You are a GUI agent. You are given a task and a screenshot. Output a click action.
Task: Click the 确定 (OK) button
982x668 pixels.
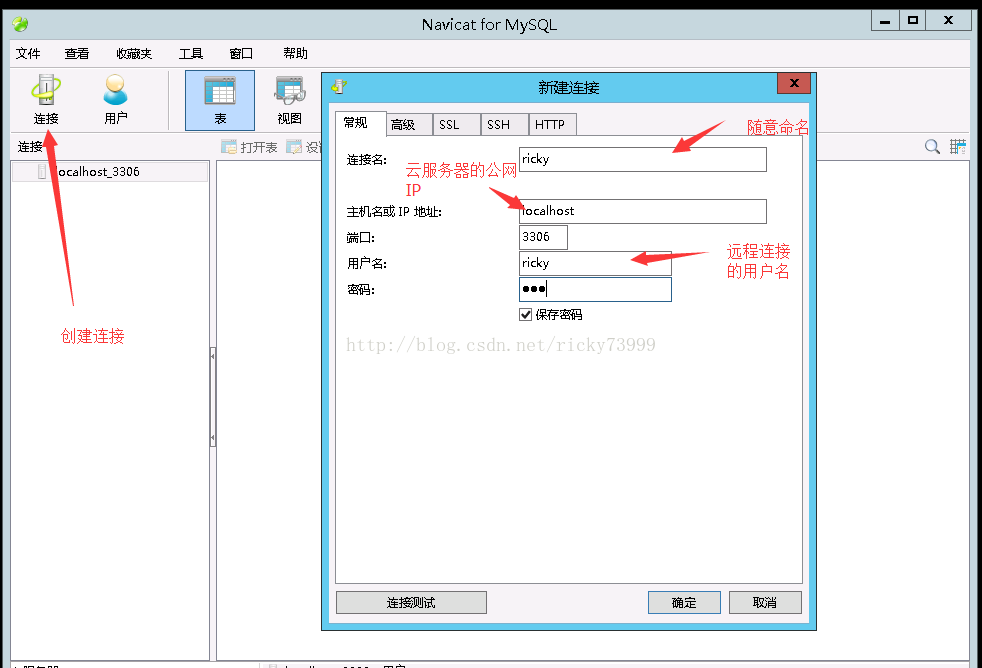coord(684,602)
